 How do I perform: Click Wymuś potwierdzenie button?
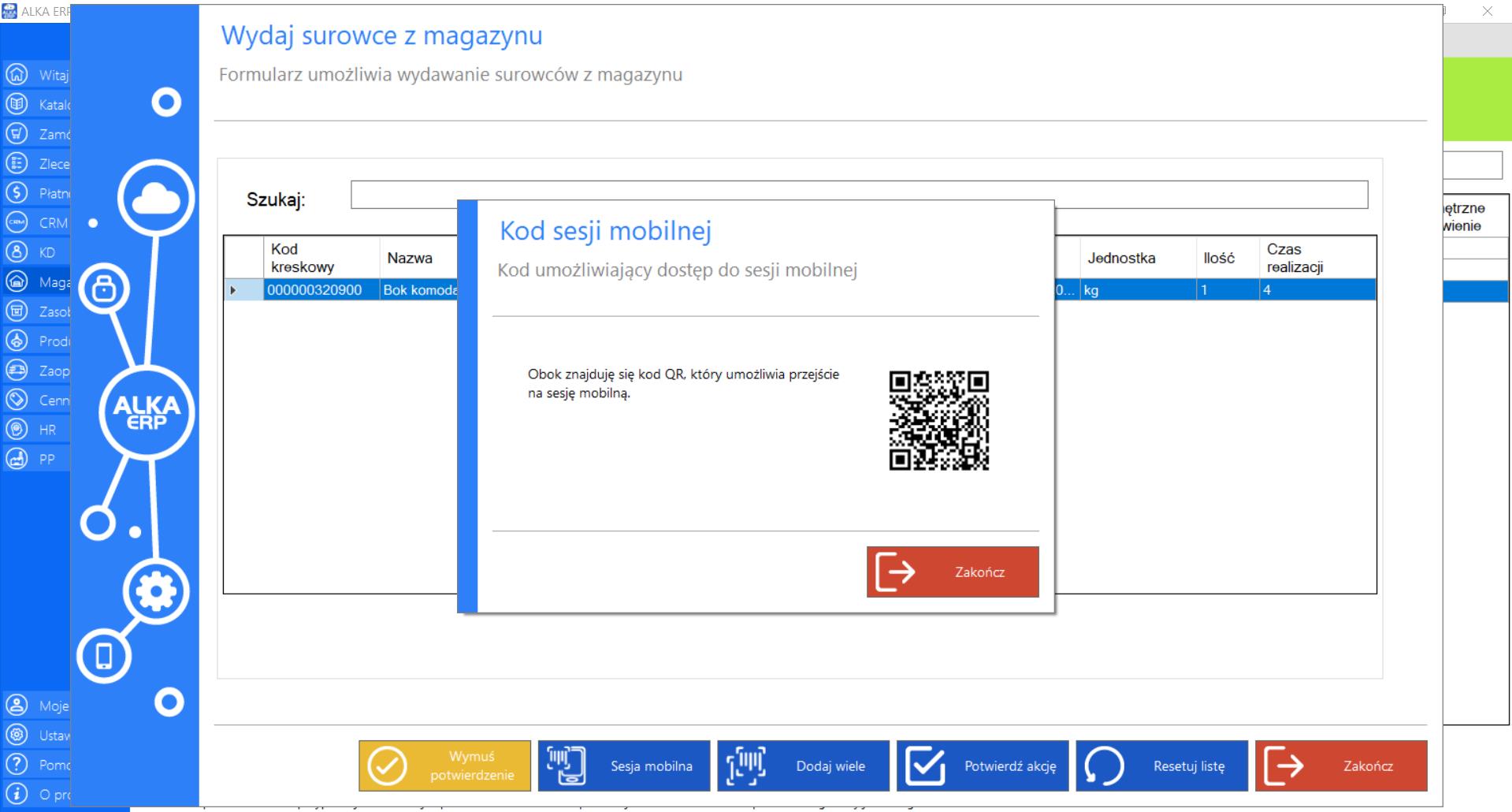tap(444, 765)
